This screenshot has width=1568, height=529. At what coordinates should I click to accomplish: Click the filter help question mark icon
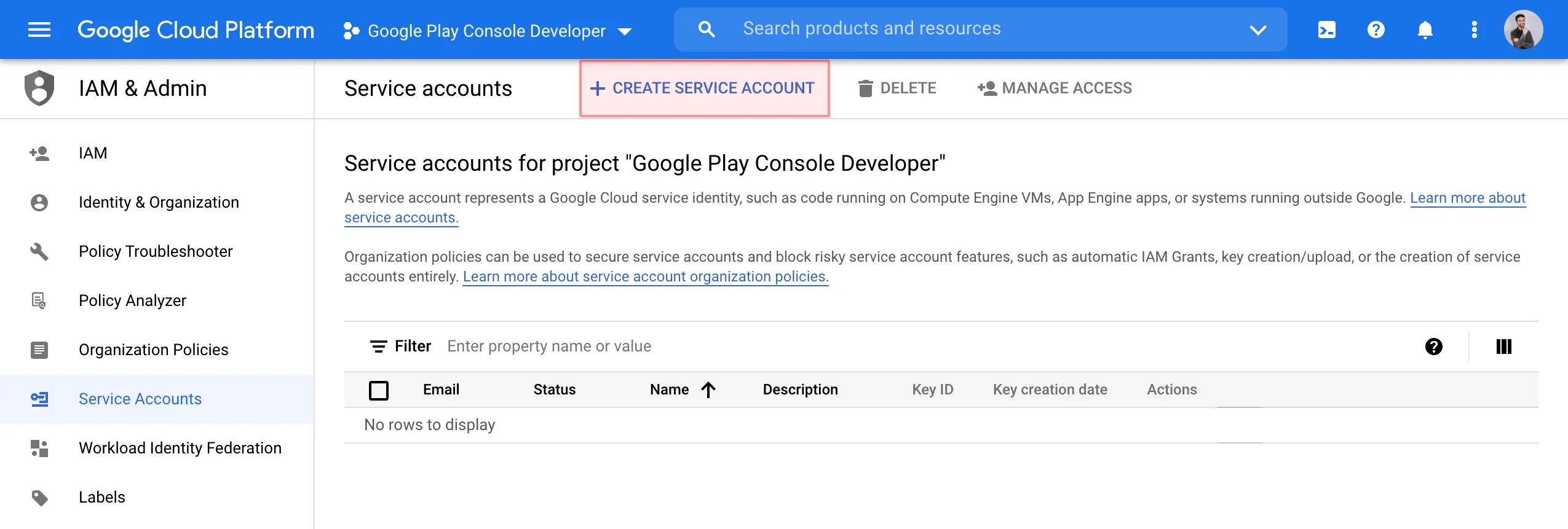pyautogui.click(x=1433, y=347)
